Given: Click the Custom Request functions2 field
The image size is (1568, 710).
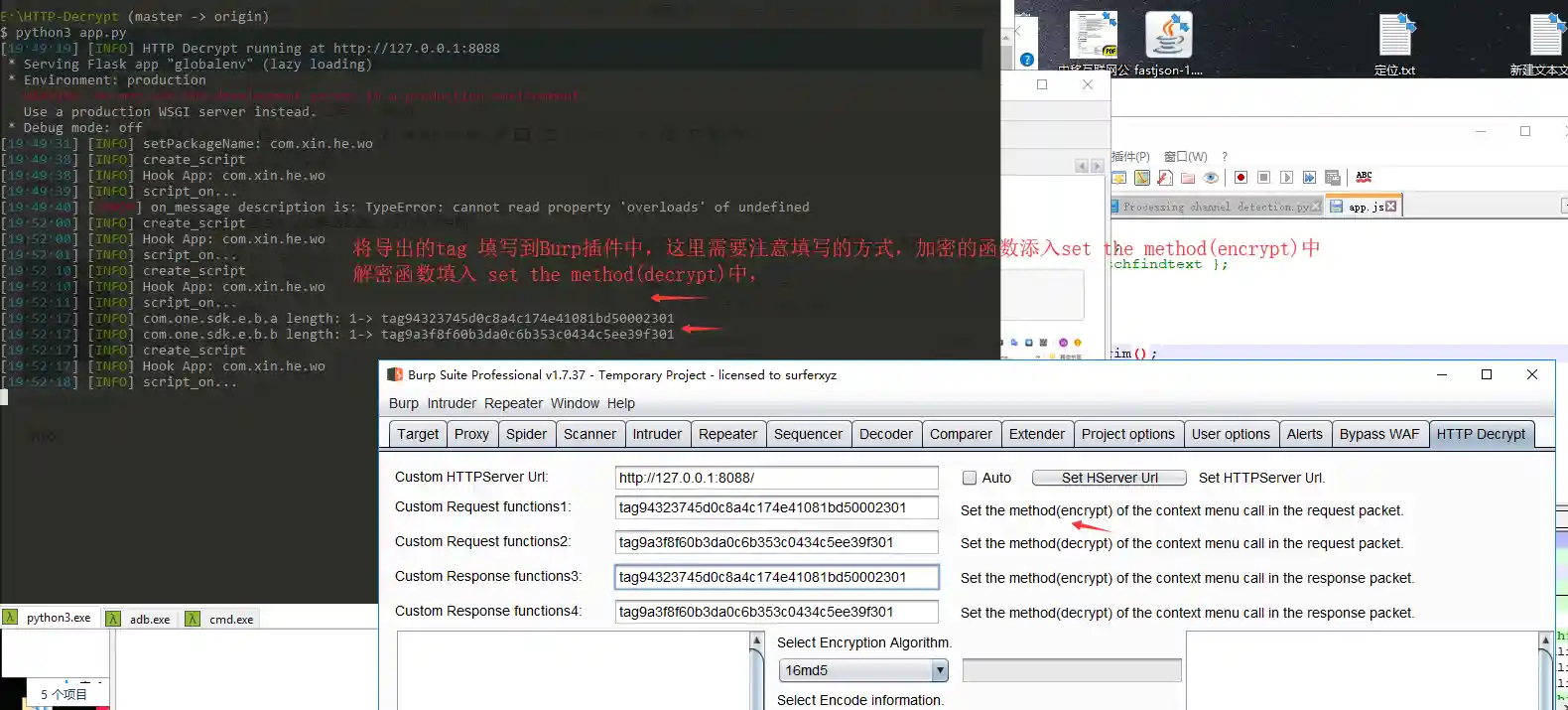Looking at the screenshot, I should pyautogui.click(x=776, y=542).
